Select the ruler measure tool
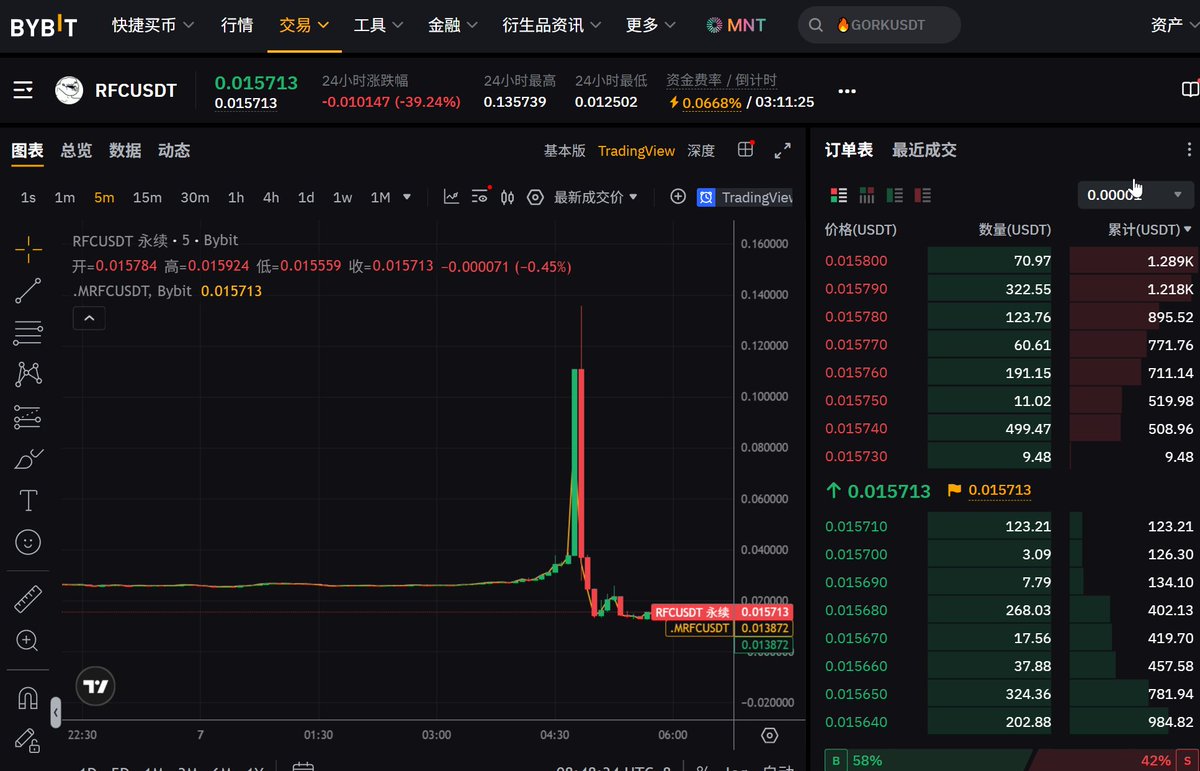 tap(28, 599)
